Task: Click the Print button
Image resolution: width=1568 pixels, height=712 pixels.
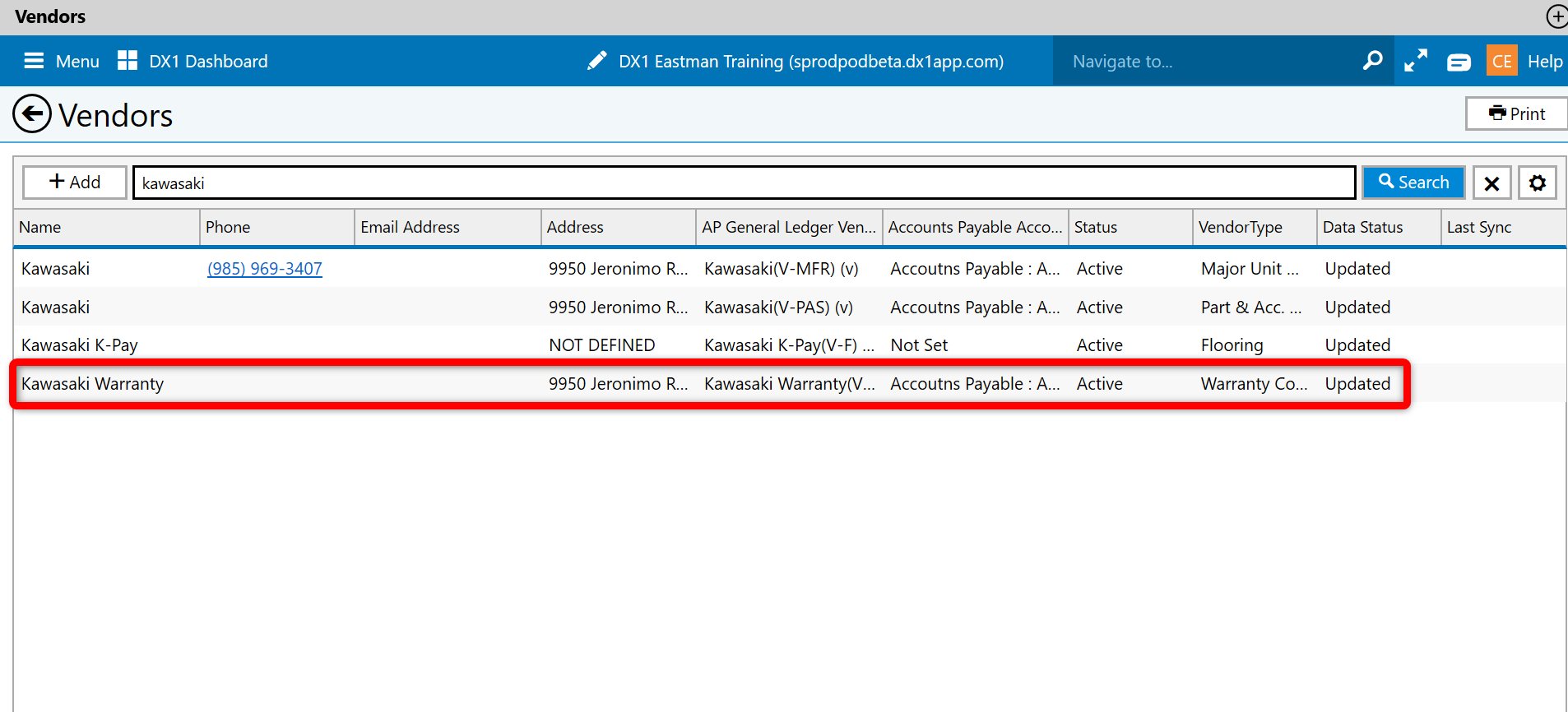Action: (1516, 113)
